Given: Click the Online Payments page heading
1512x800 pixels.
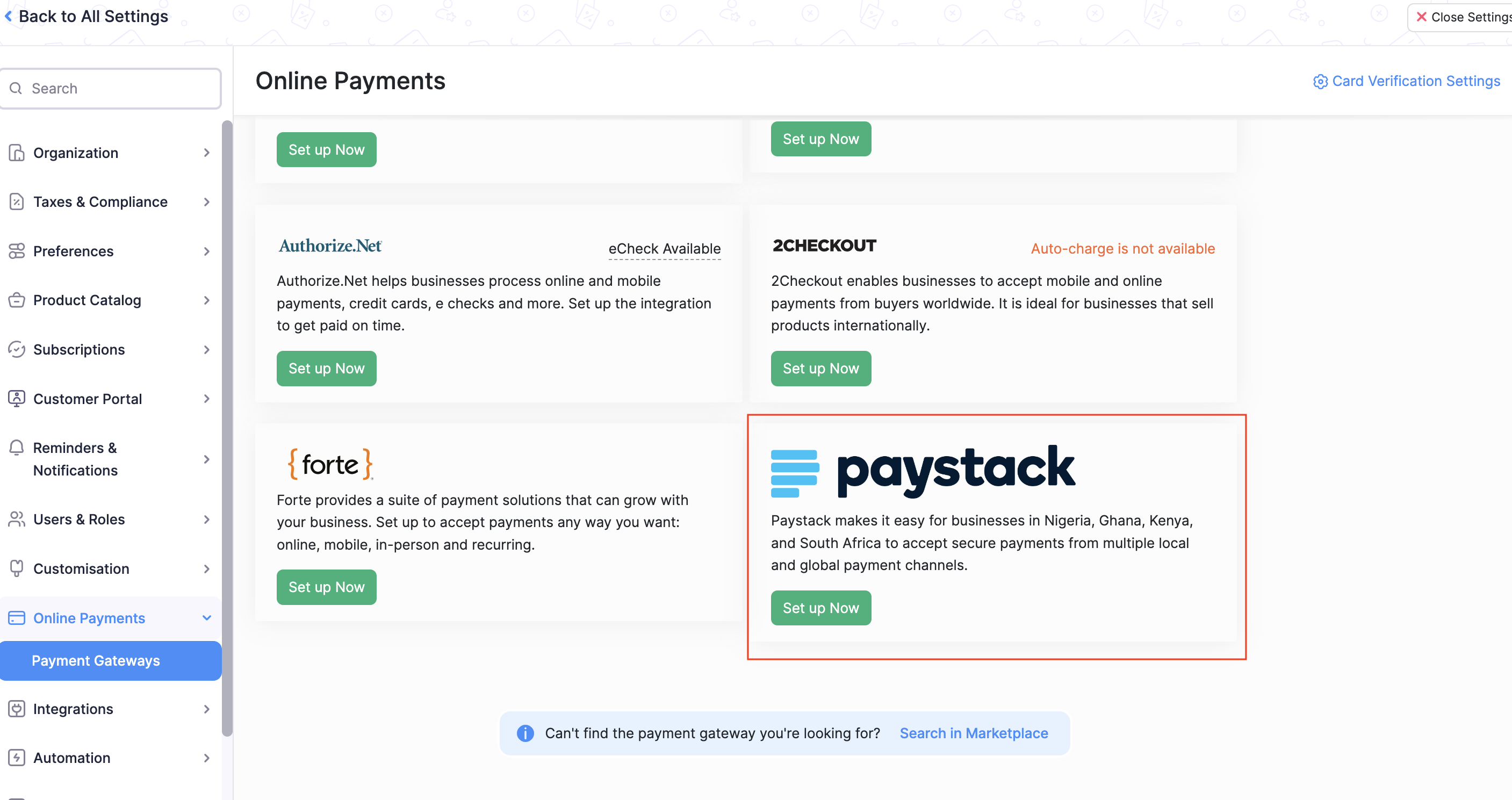Looking at the screenshot, I should 350,81.
